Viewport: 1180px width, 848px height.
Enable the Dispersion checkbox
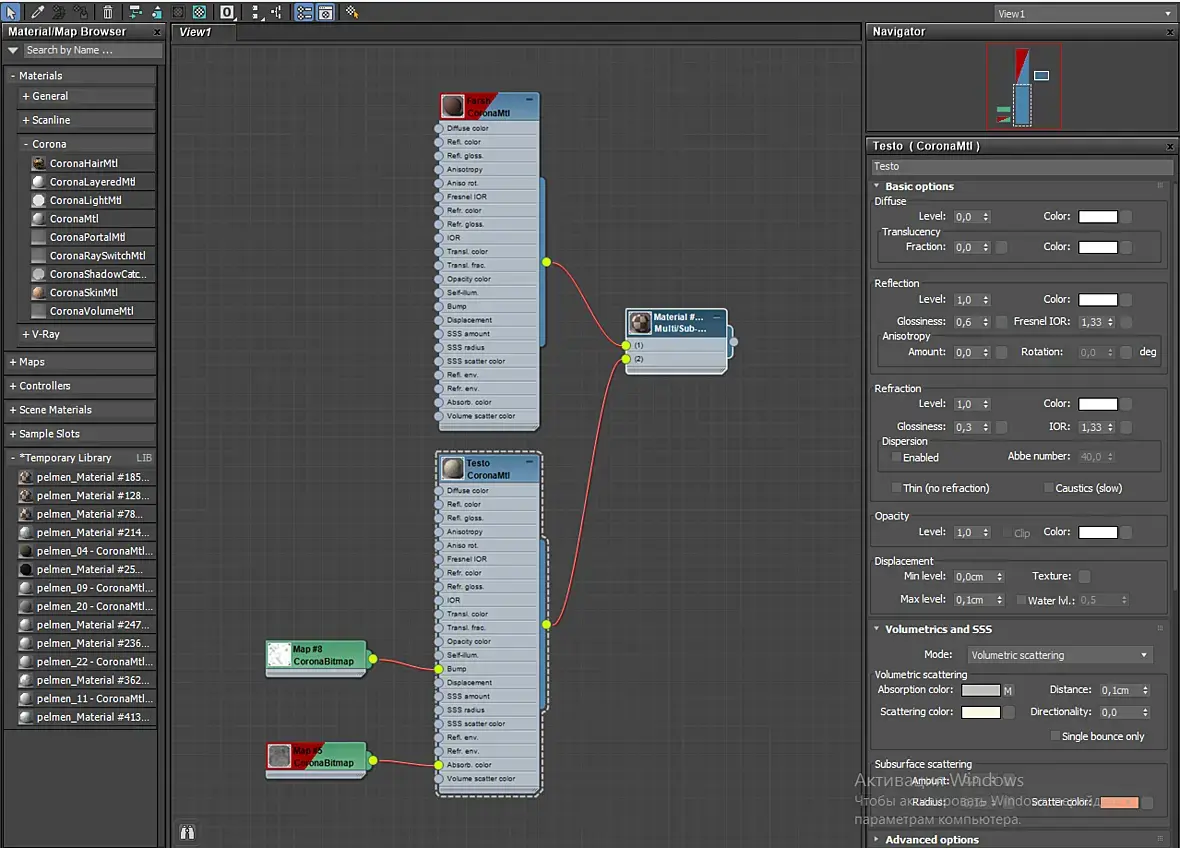click(x=896, y=457)
